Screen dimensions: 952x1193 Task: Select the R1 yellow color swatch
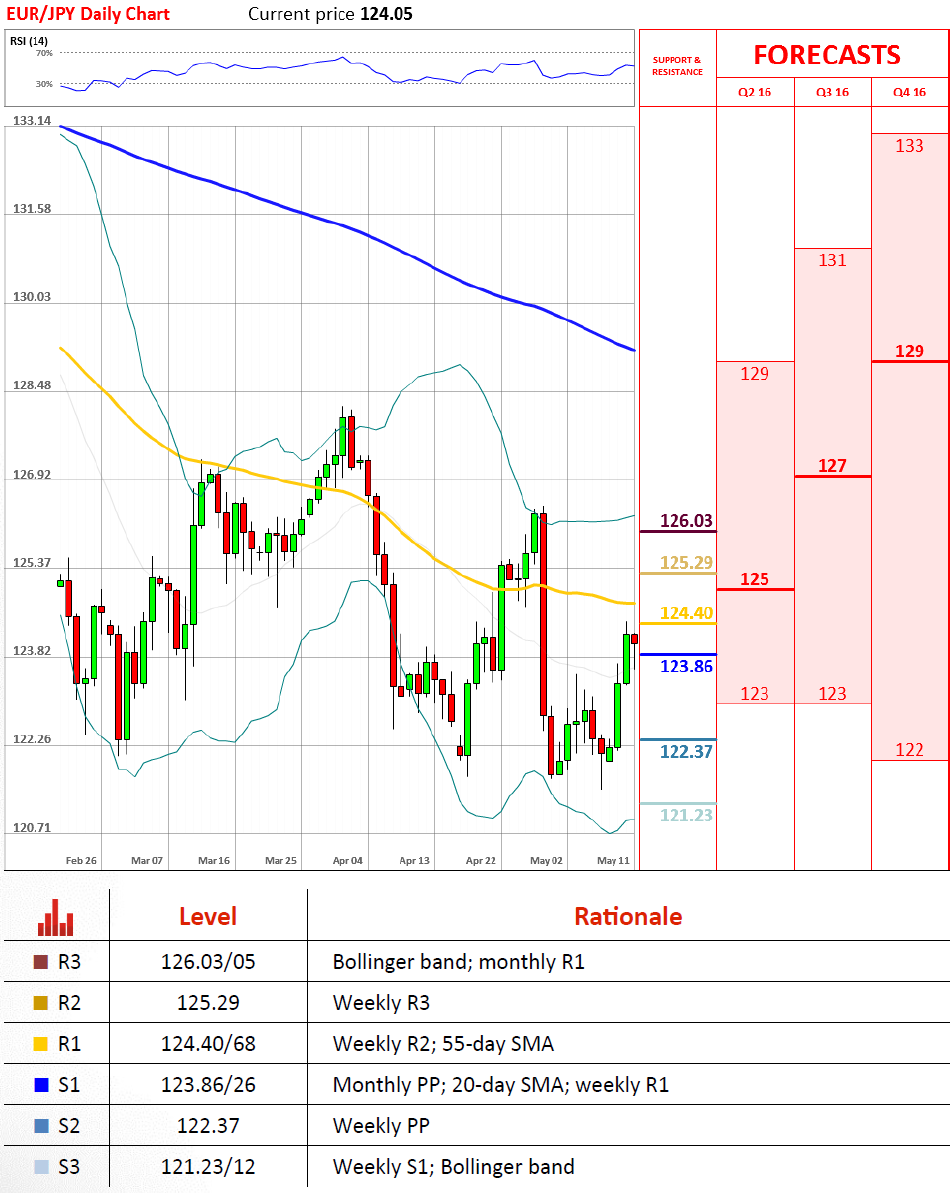point(41,1044)
